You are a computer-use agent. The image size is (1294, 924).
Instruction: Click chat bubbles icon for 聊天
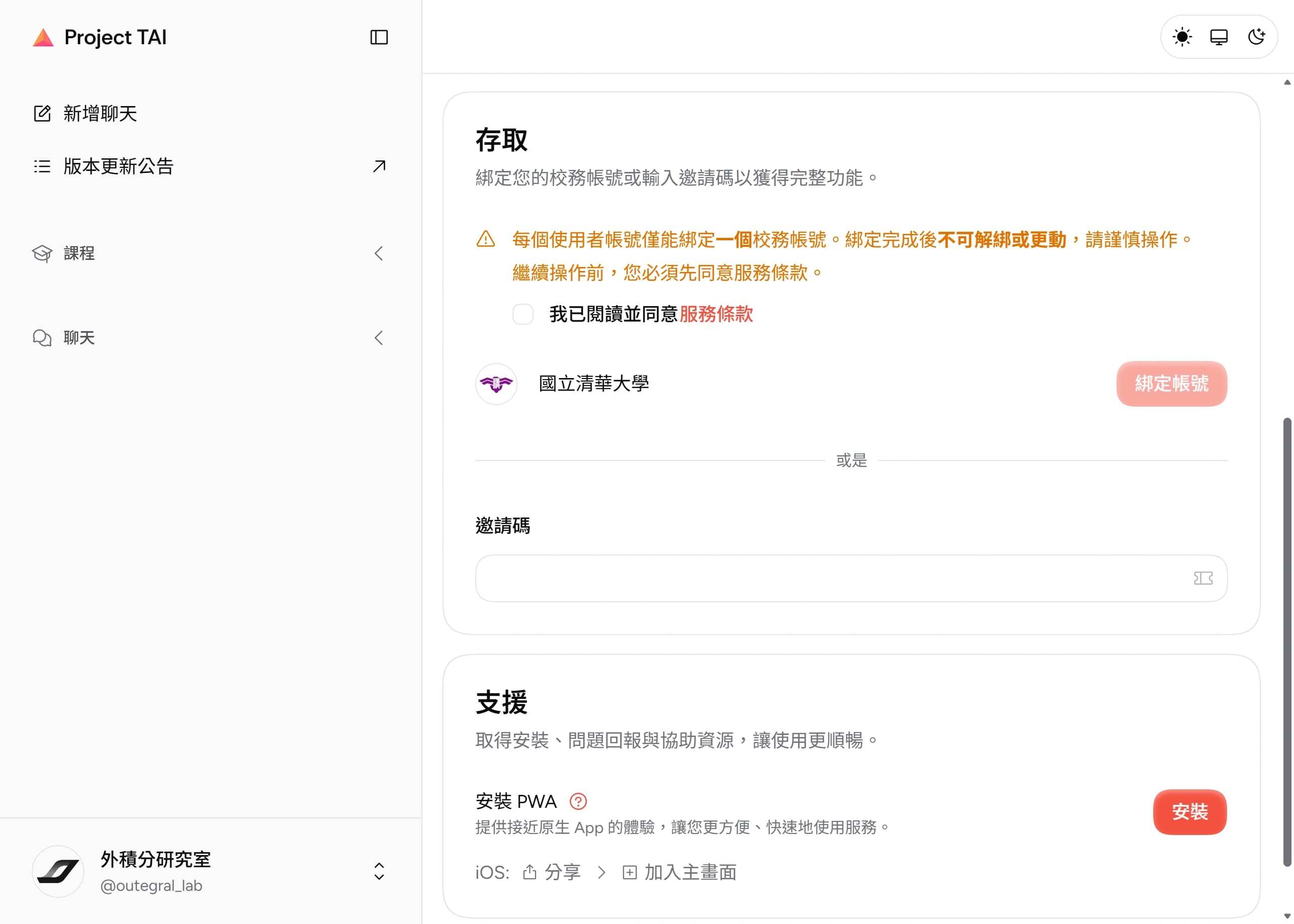[x=42, y=338]
